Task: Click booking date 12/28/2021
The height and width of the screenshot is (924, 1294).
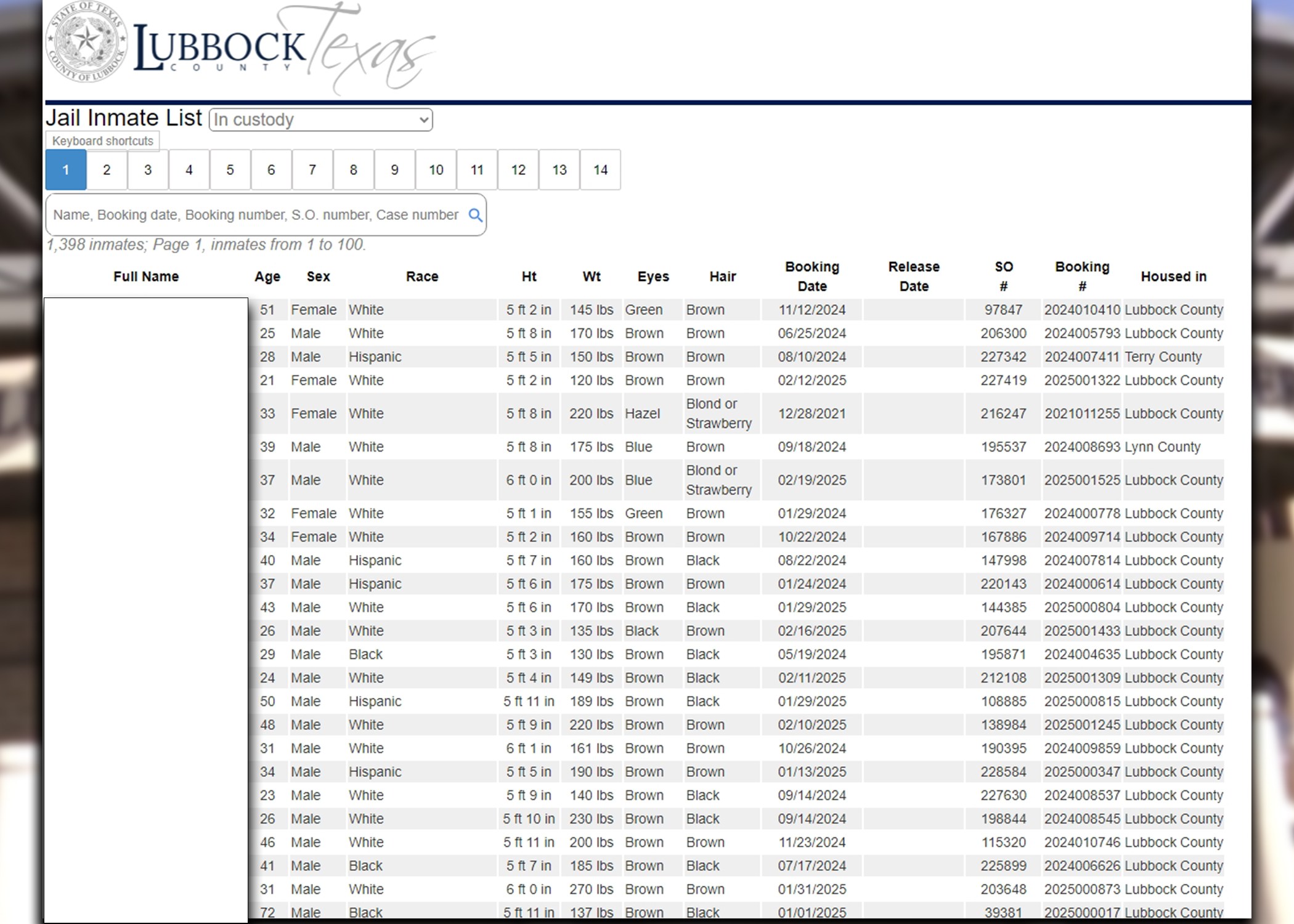Action: (x=812, y=413)
